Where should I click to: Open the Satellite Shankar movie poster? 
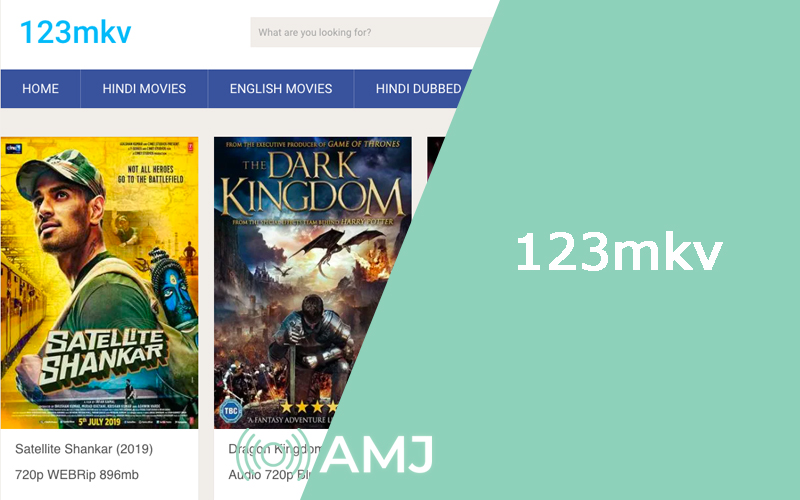coord(99,282)
